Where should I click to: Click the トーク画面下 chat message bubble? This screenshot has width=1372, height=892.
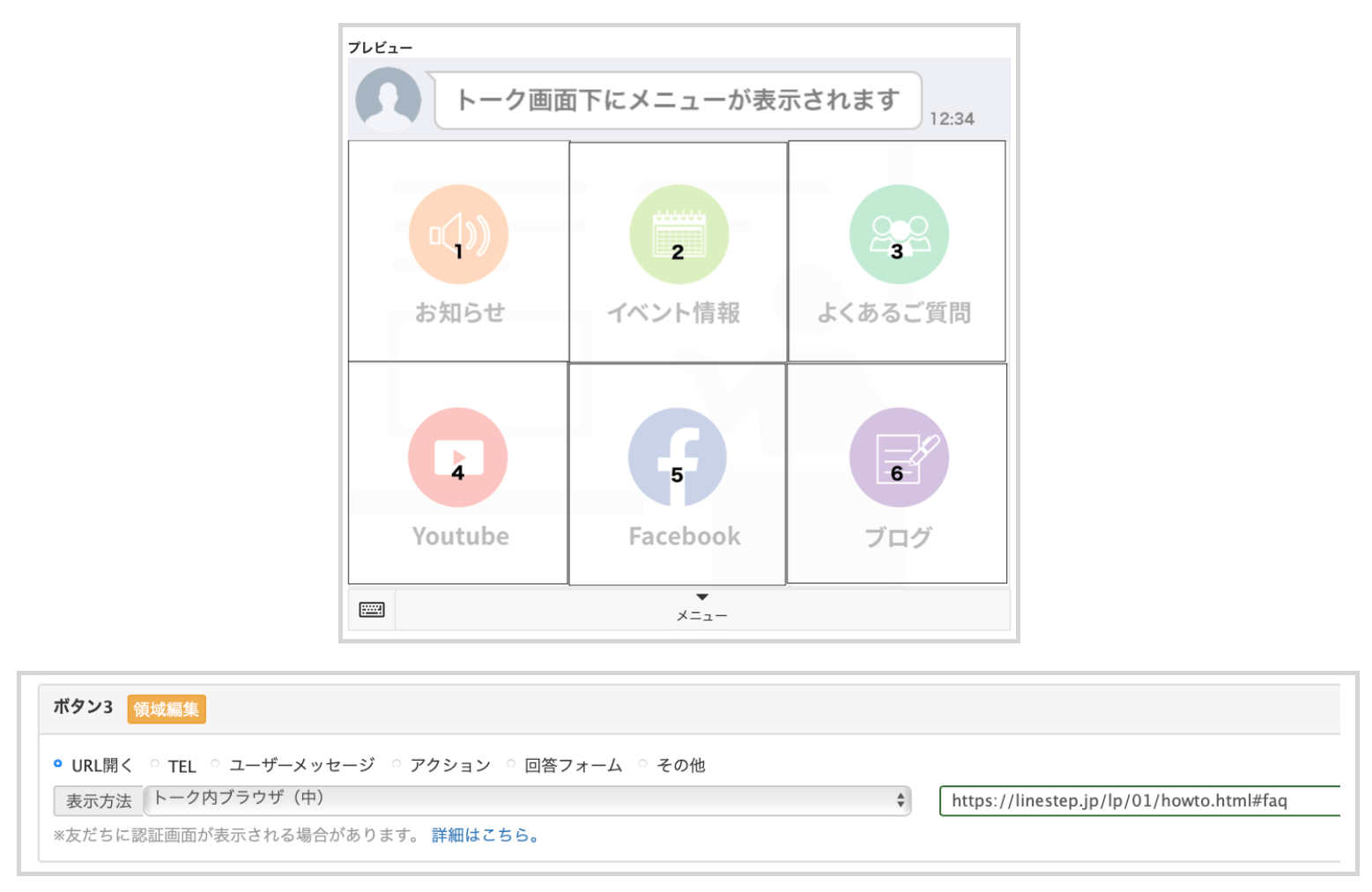tap(677, 100)
